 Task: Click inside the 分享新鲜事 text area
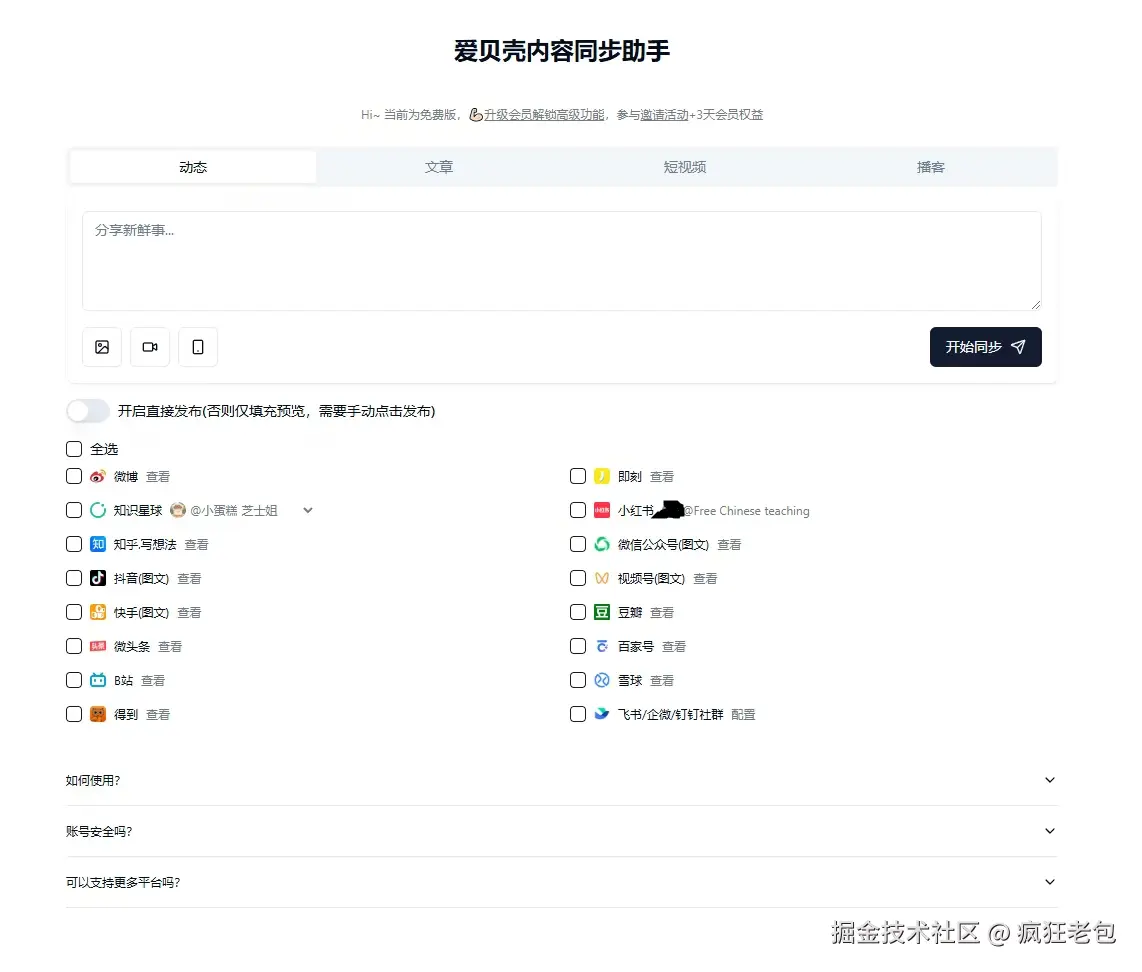(x=561, y=261)
